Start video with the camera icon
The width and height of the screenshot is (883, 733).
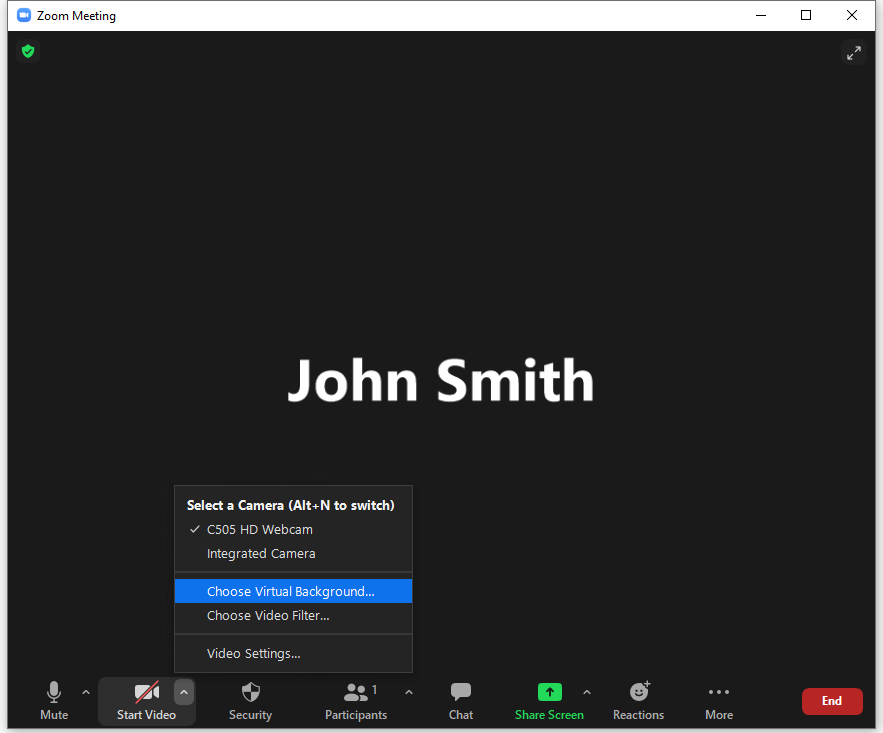pyautogui.click(x=146, y=701)
